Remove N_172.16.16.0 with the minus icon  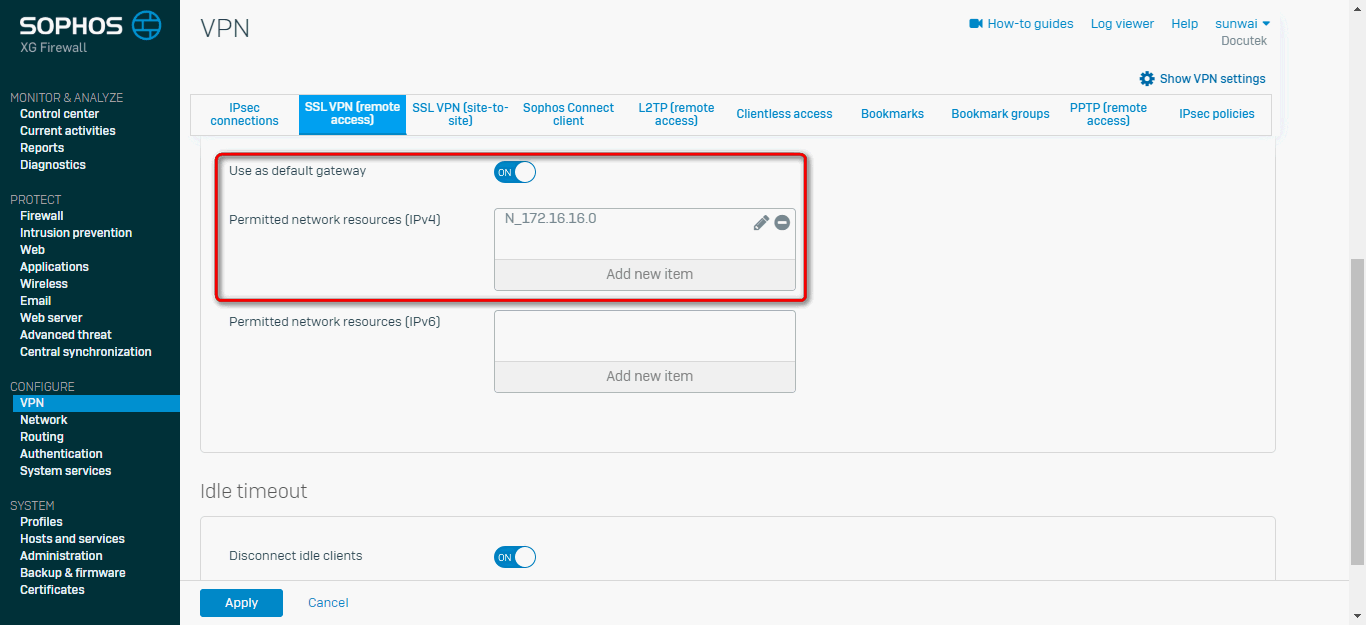point(782,223)
